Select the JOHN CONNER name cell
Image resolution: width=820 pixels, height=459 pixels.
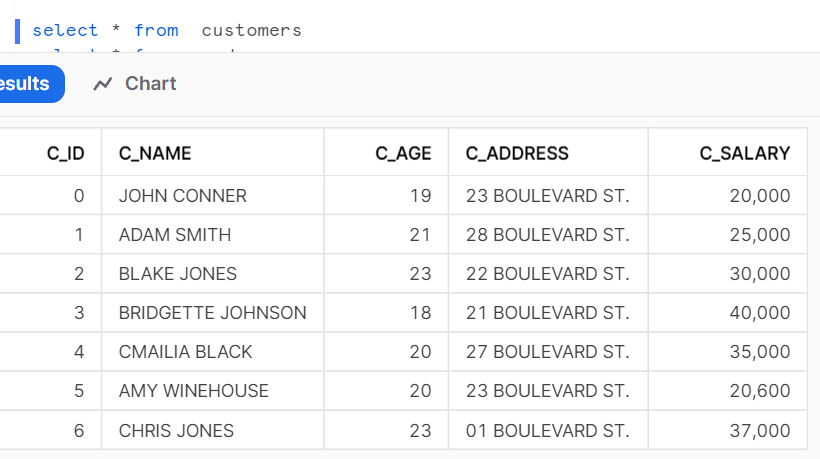[213, 196]
